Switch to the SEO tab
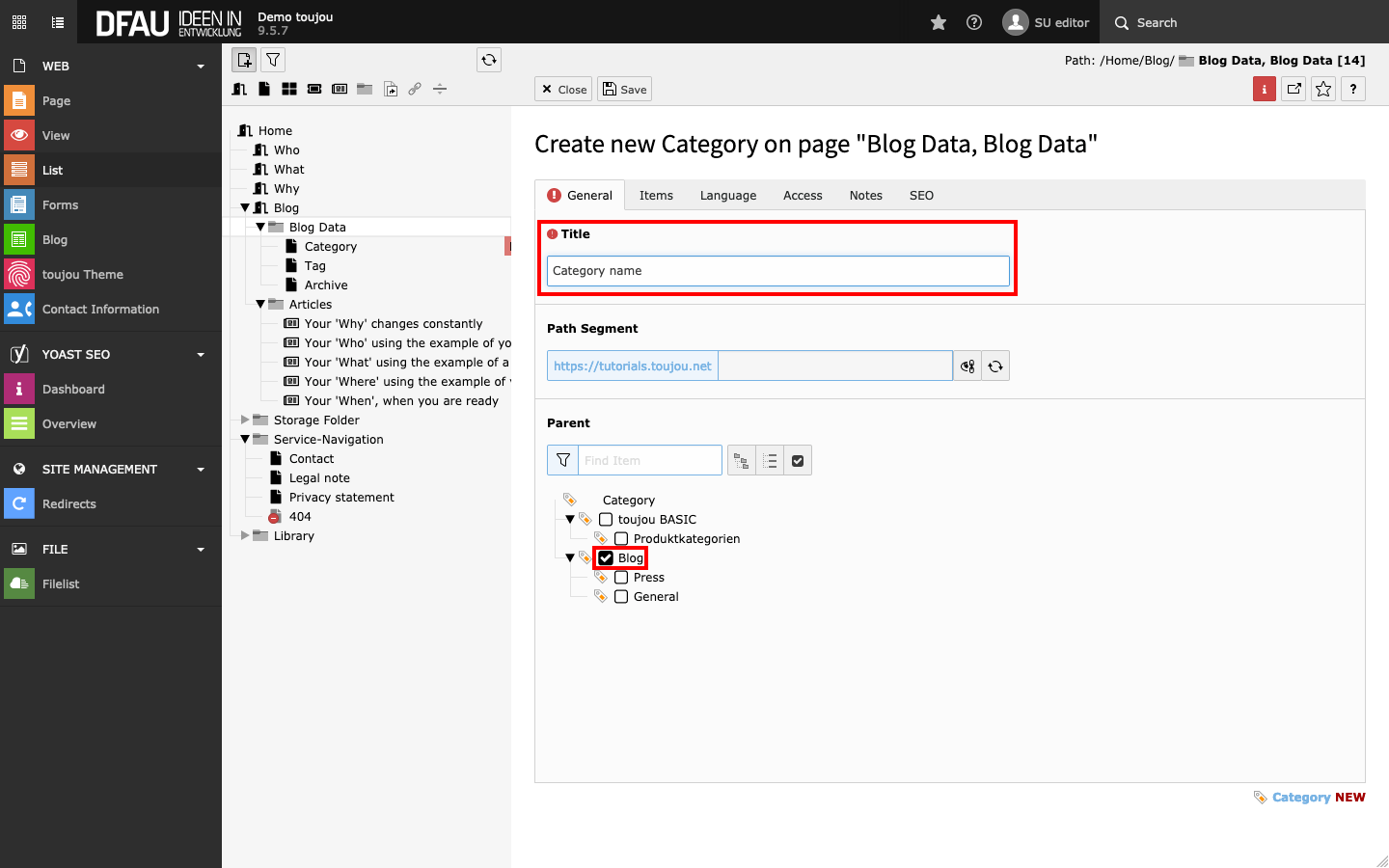Viewport: 1389px width, 868px height. click(921, 195)
